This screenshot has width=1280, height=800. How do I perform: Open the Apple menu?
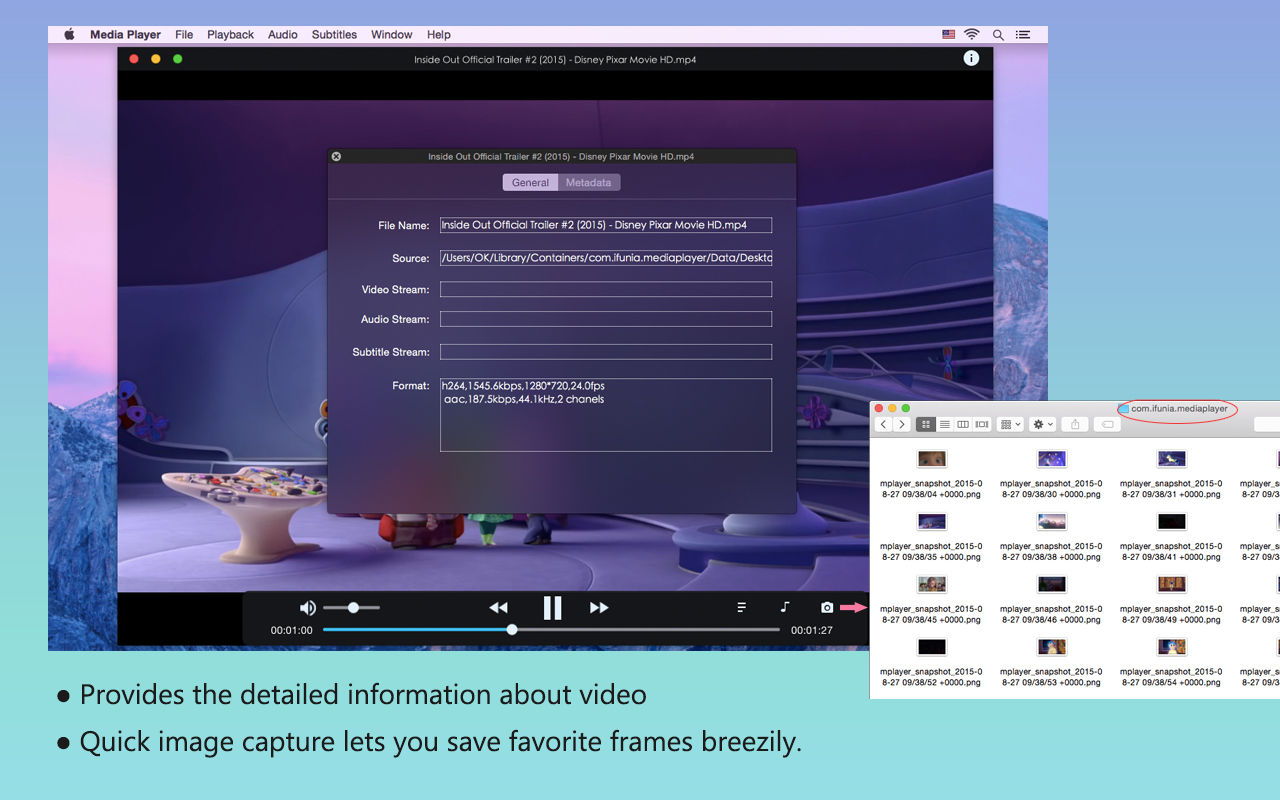[69, 34]
